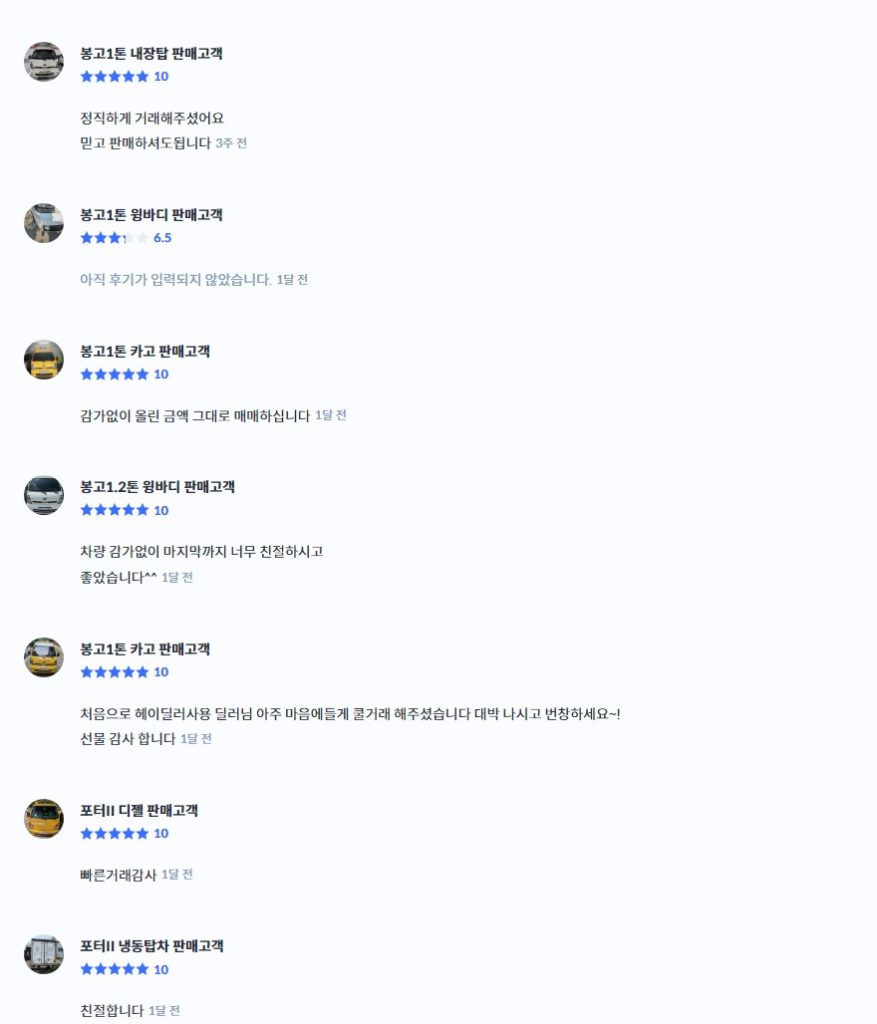Select the 봉고1톤 내장탑 판매고객 title
This screenshot has height=1024, width=877.
(x=151, y=54)
